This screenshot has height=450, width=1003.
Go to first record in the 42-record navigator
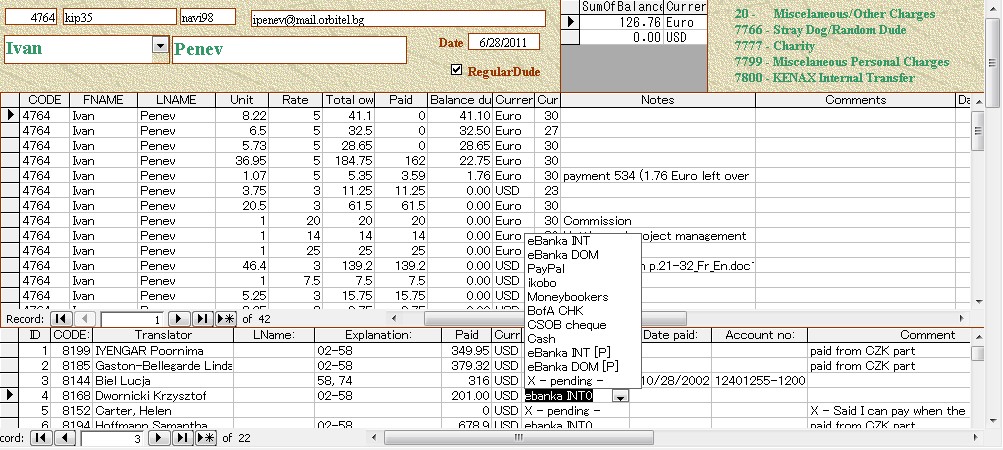tap(61, 319)
